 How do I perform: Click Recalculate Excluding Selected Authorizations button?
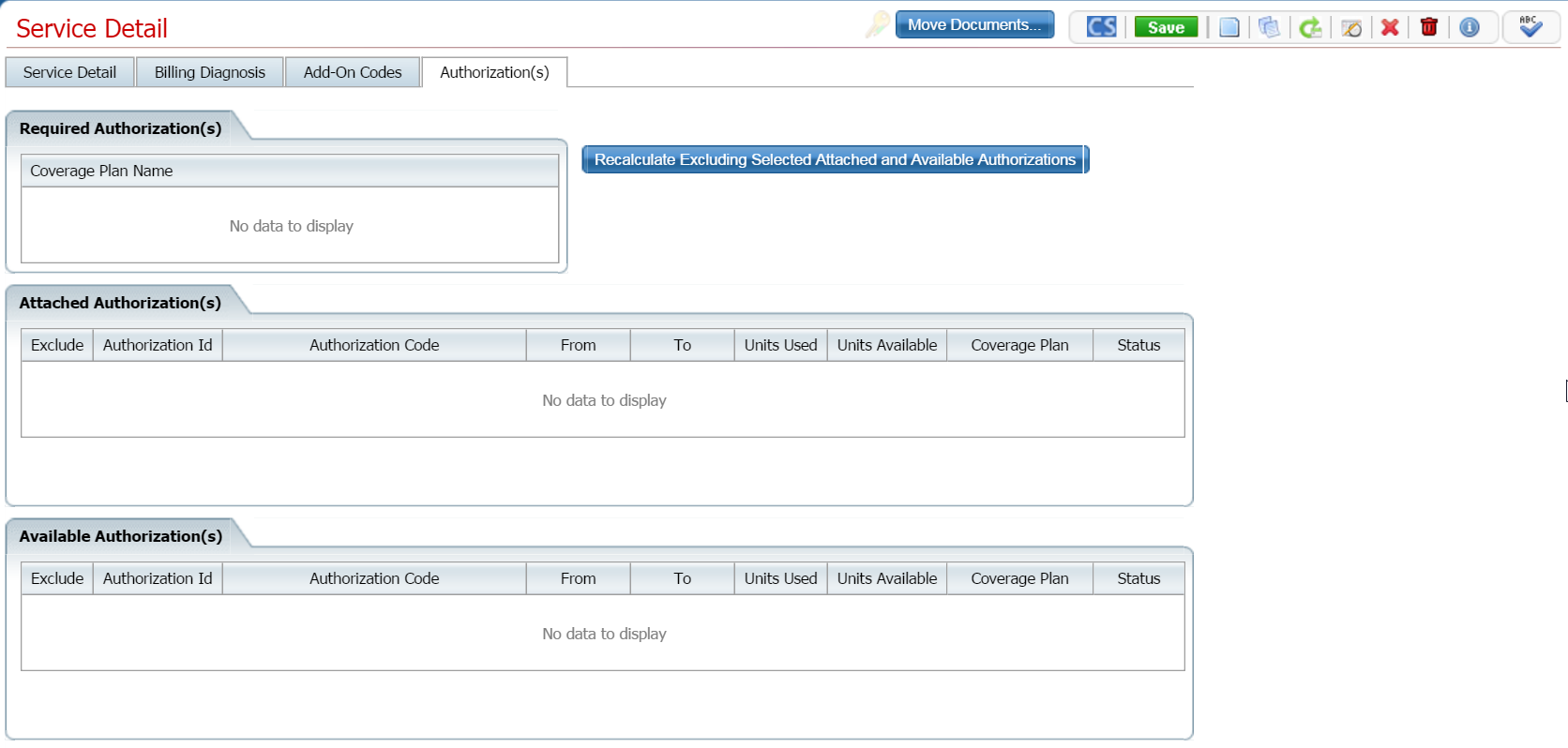[835, 159]
